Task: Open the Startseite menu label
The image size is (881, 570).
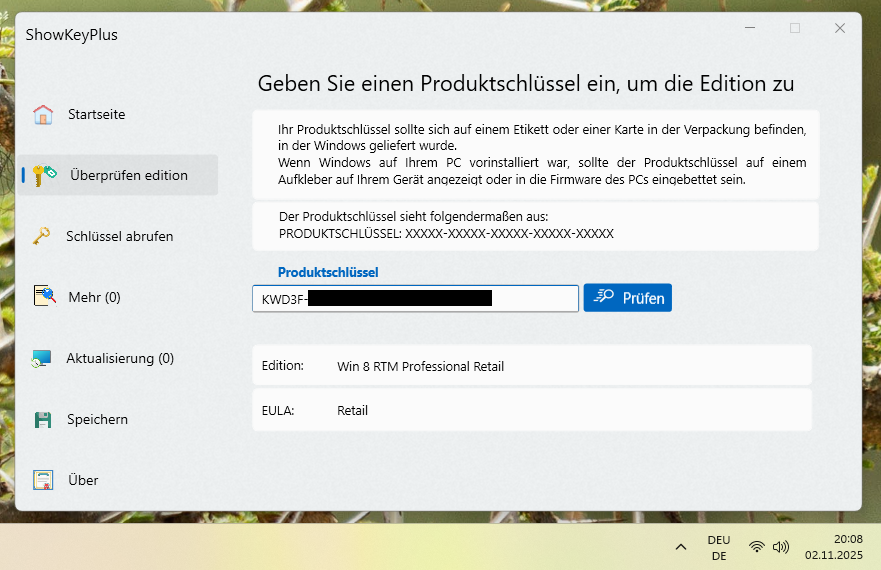Action: click(97, 115)
